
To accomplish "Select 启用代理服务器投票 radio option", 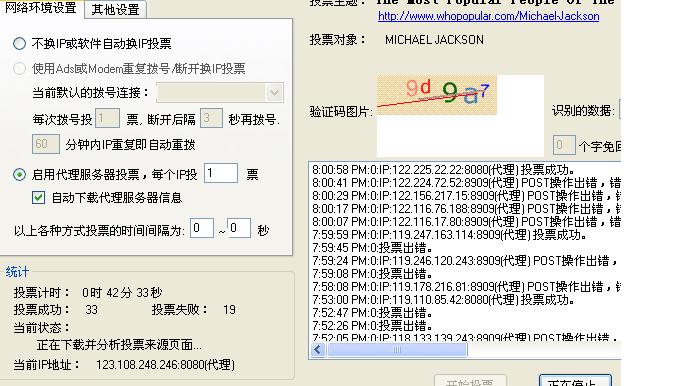I will (x=20, y=175).
